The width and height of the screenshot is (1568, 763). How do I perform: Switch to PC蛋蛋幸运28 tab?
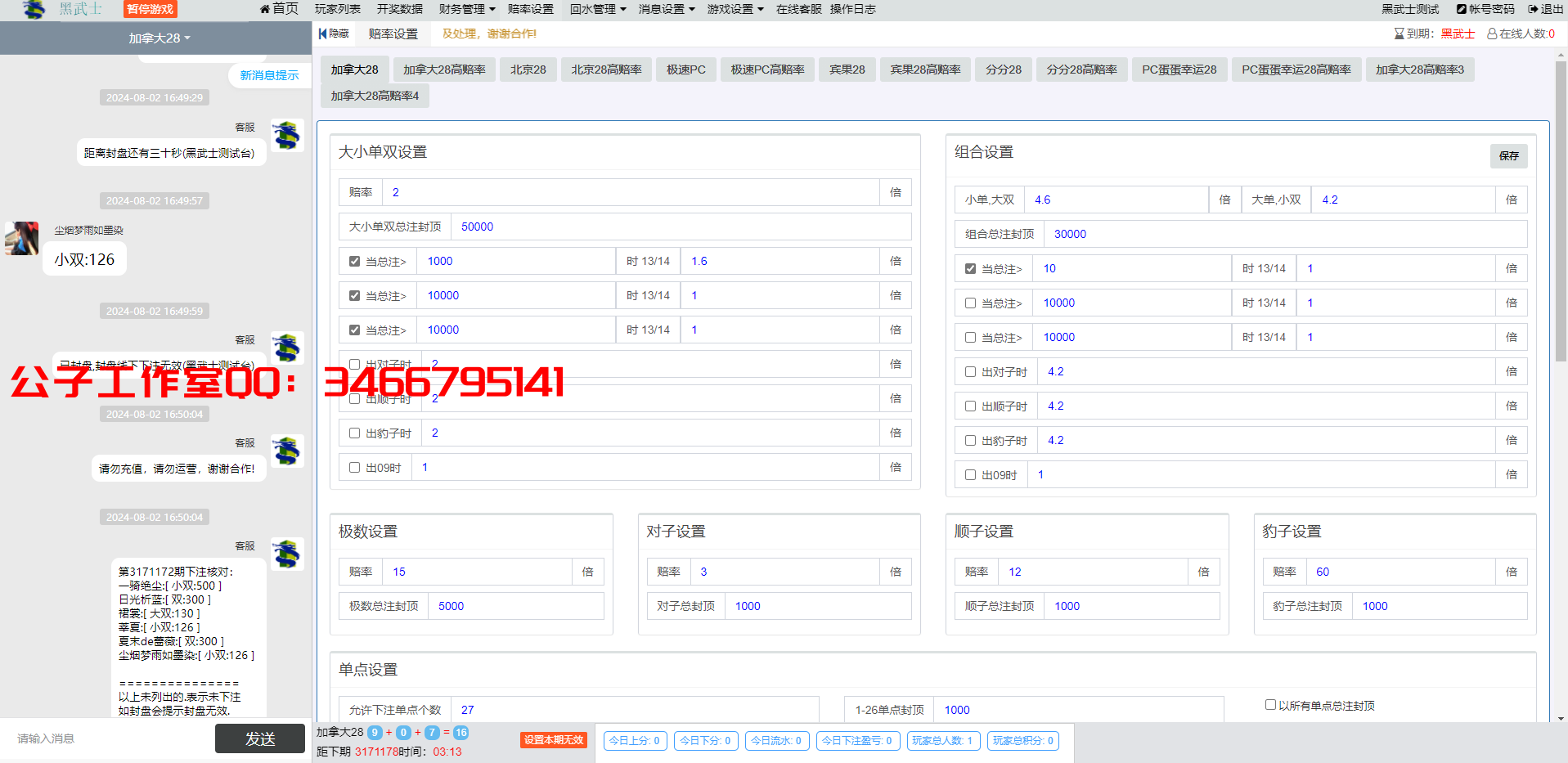point(1179,70)
